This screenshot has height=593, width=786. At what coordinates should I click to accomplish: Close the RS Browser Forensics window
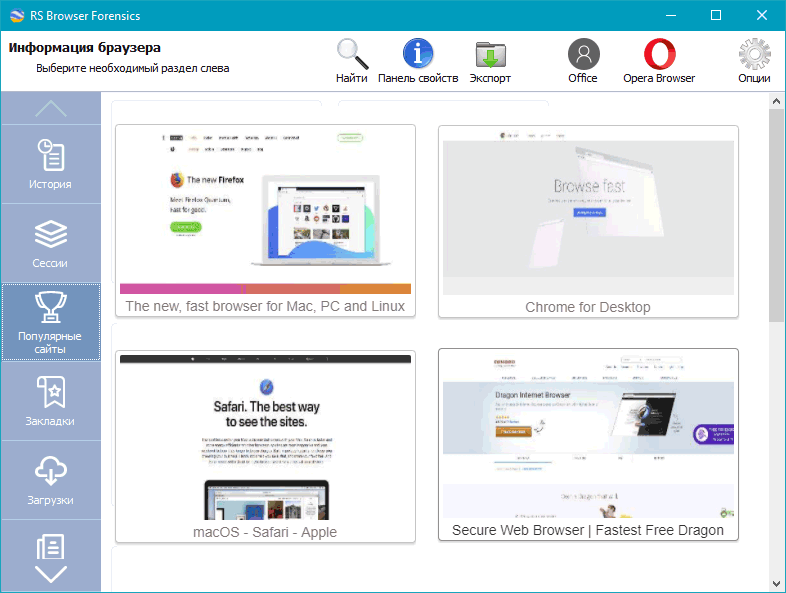762,16
